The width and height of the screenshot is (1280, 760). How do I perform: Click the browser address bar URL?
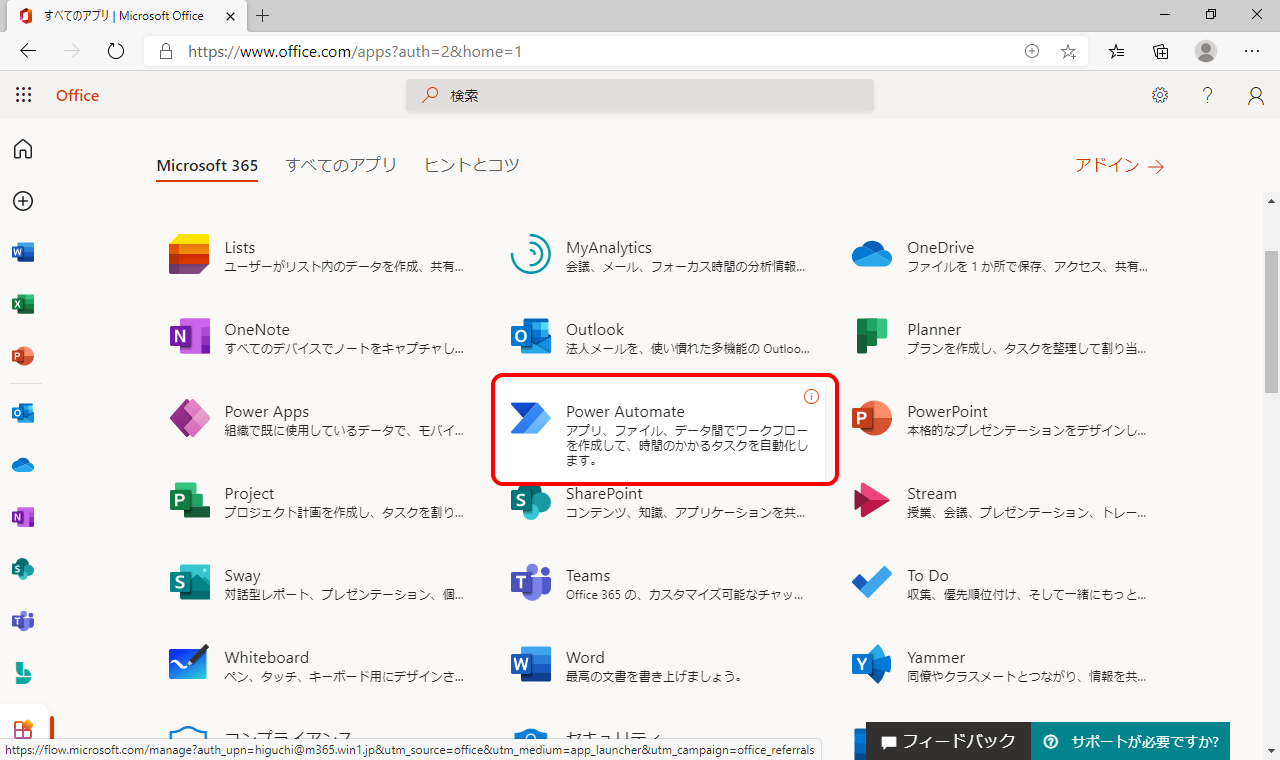pyautogui.click(x=355, y=51)
